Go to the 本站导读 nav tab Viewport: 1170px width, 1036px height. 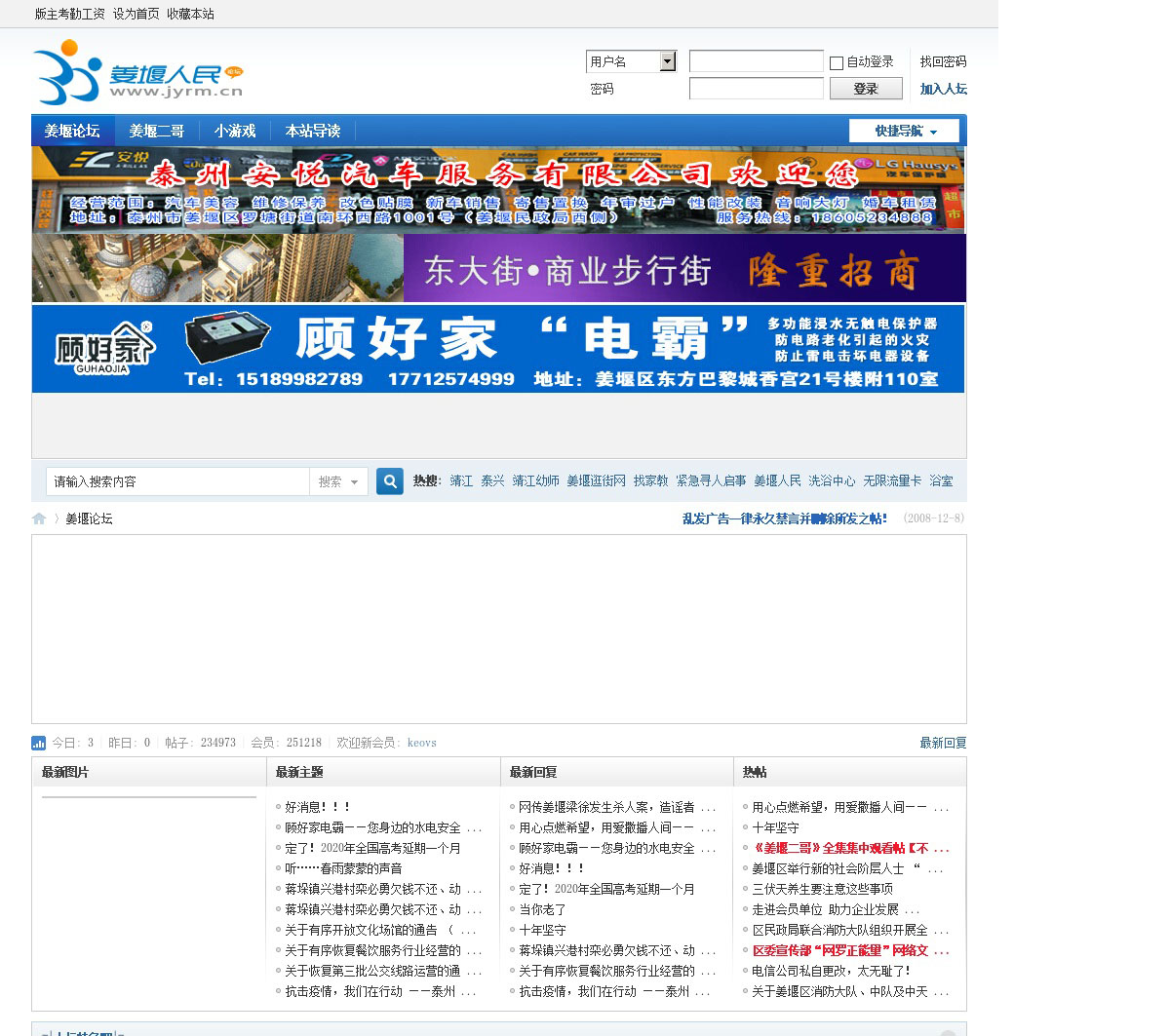pos(313,132)
